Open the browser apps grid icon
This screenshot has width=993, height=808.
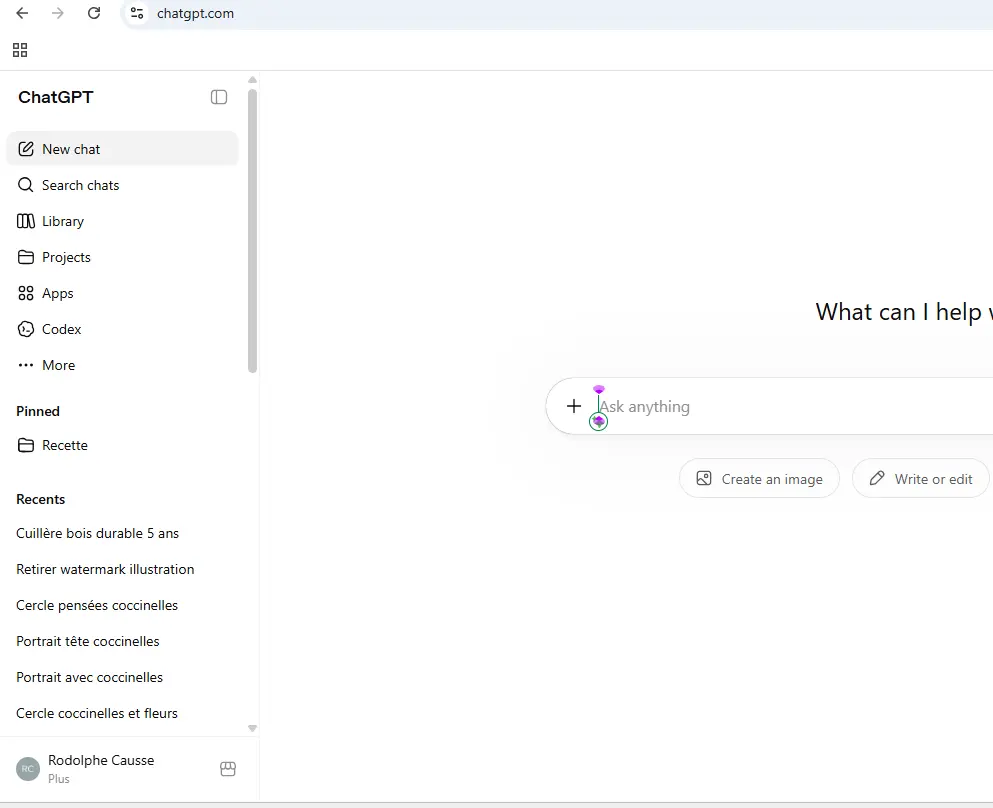coord(20,50)
